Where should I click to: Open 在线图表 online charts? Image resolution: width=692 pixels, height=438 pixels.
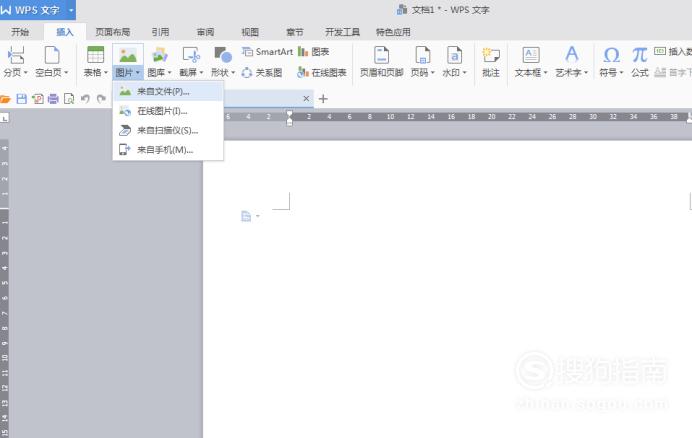[x=322, y=72]
